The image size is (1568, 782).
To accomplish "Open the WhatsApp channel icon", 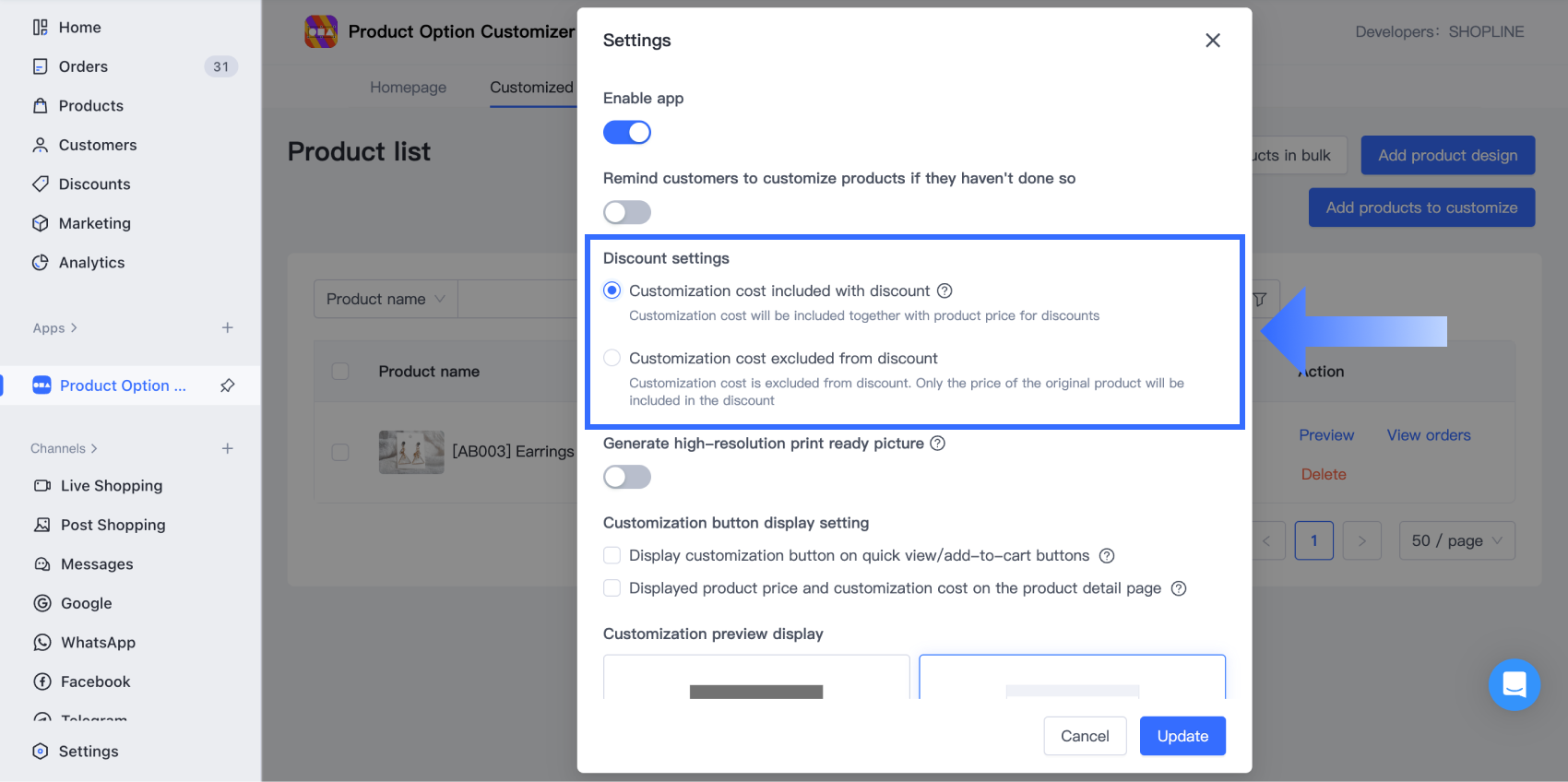I will 42,642.
